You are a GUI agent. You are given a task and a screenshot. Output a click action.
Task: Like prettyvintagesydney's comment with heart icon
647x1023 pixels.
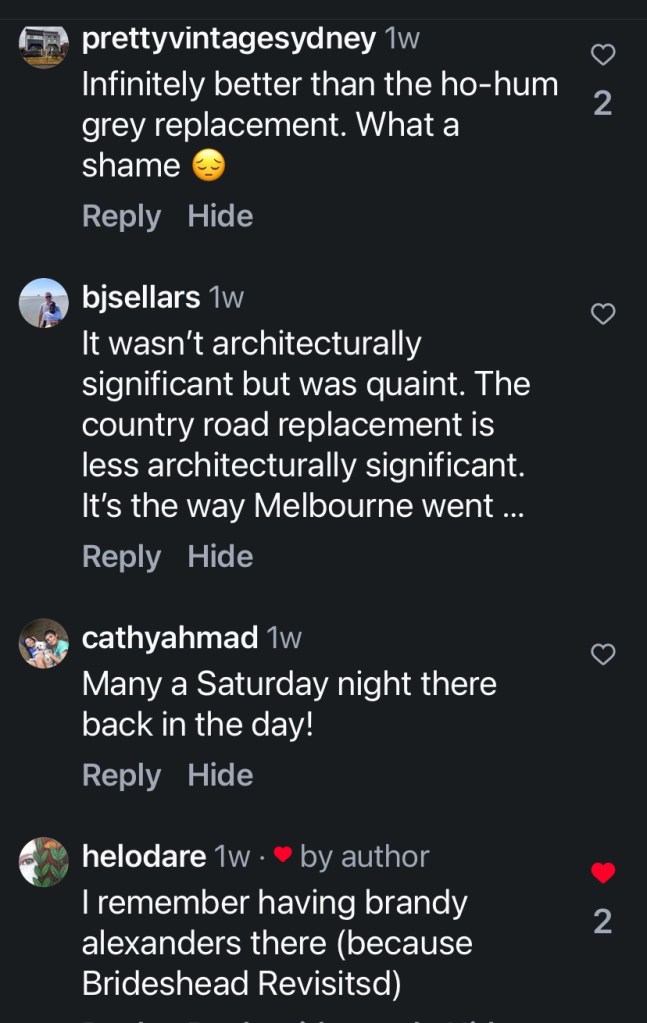pyautogui.click(x=602, y=56)
